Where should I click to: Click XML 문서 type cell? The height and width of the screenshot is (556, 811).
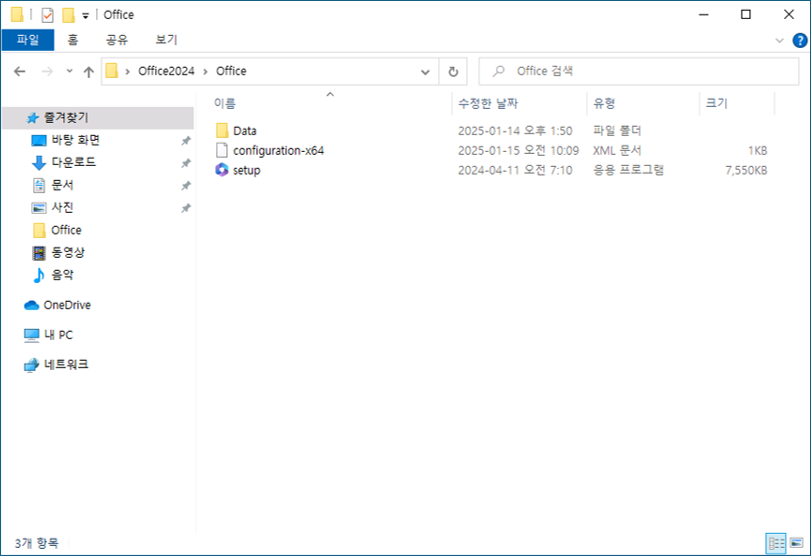(x=617, y=151)
